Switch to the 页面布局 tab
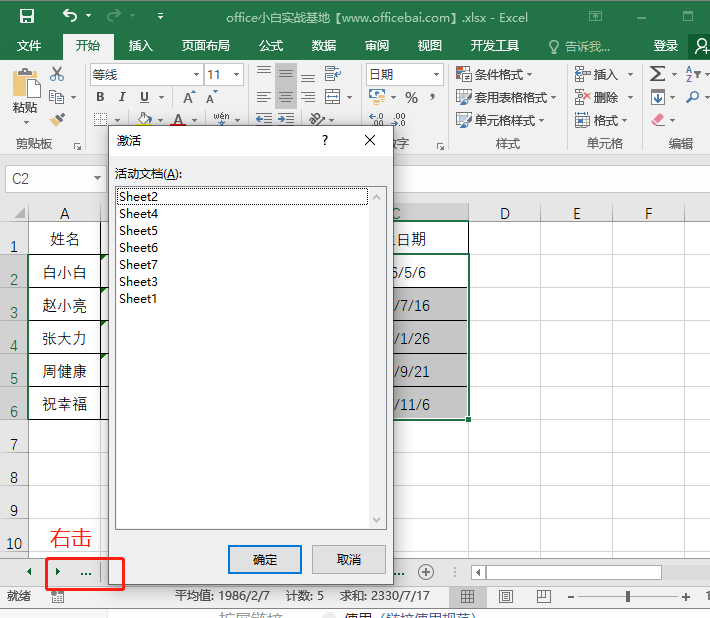Image resolution: width=710 pixels, height=618 pixels. pos(206,46)
